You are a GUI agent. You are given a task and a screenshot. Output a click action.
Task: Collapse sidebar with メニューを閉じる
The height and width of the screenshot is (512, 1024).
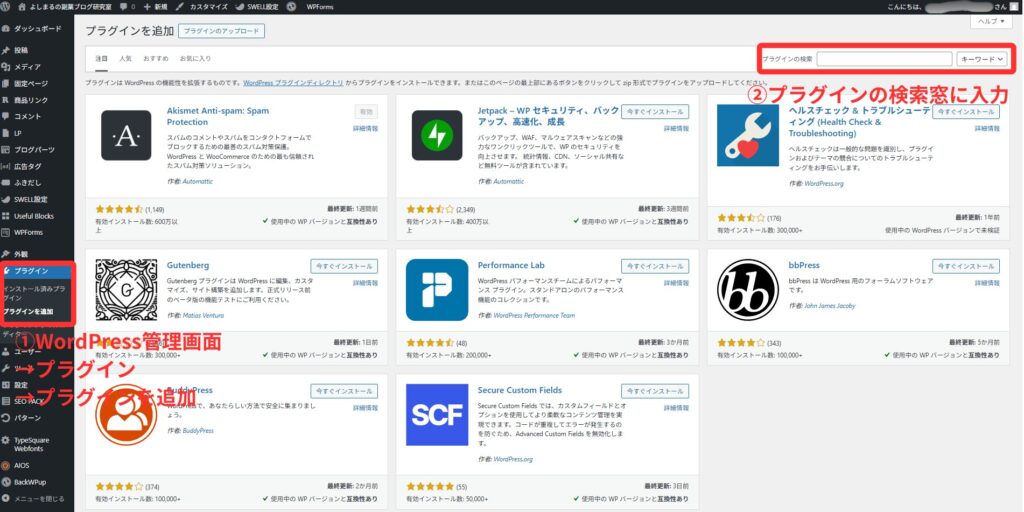[x=38, y=498]
